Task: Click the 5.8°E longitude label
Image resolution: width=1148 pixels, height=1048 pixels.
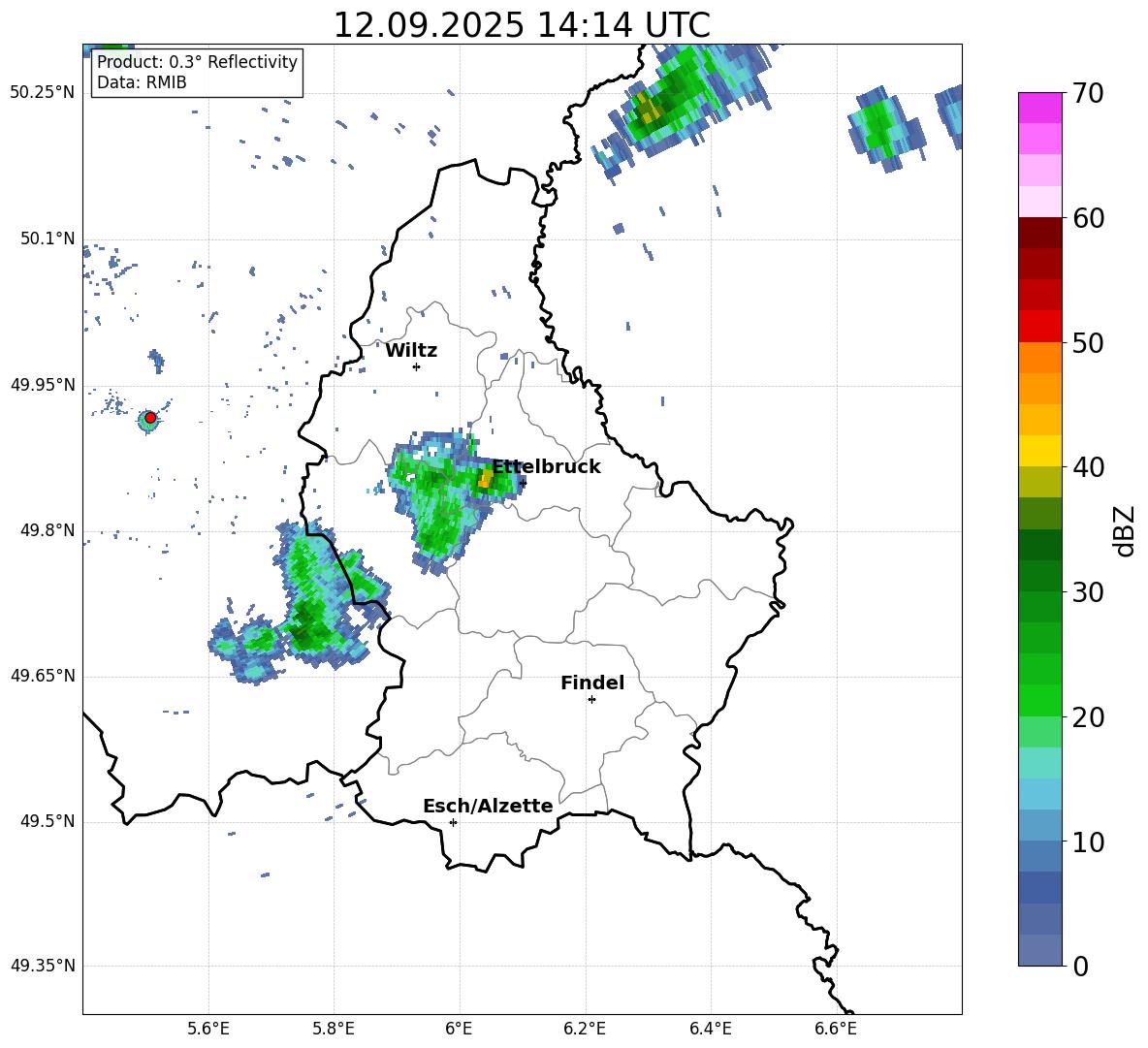Action: (334, 1029)
